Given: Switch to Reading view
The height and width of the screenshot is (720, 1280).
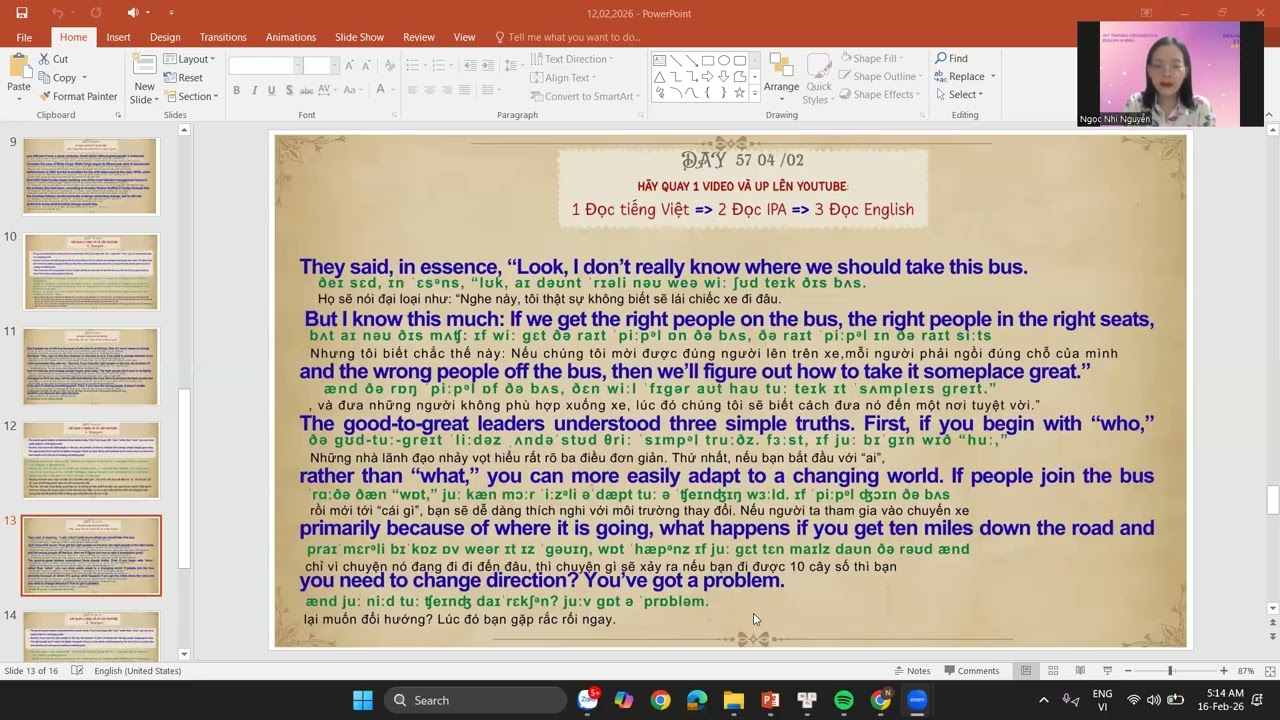Looking at the screenshot, I should pyautogui.click(x=1080, y=671).
